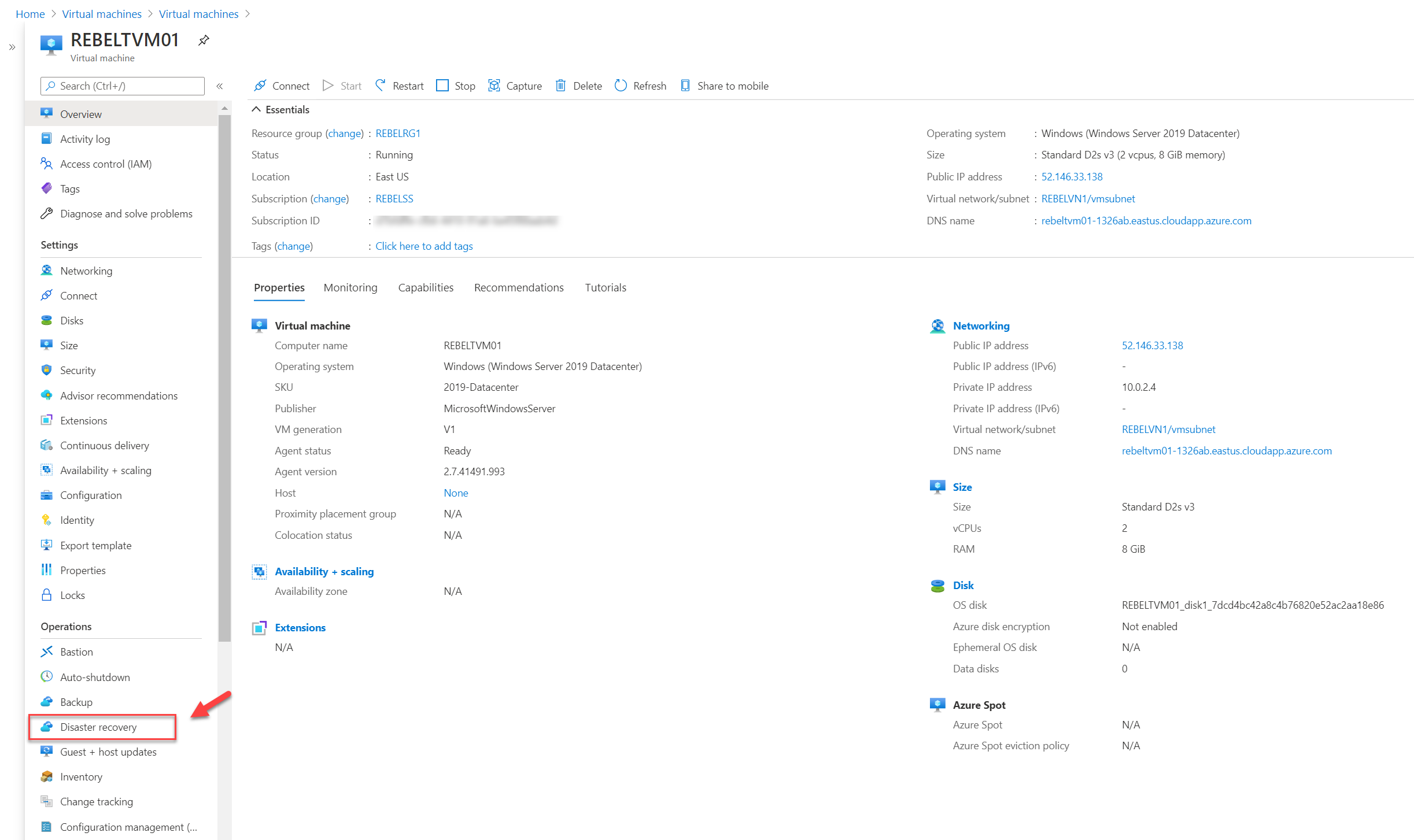Switch to the Monitoring tab
The height and width of the screenshot is (840, 1414).
(x=350, y=287)
